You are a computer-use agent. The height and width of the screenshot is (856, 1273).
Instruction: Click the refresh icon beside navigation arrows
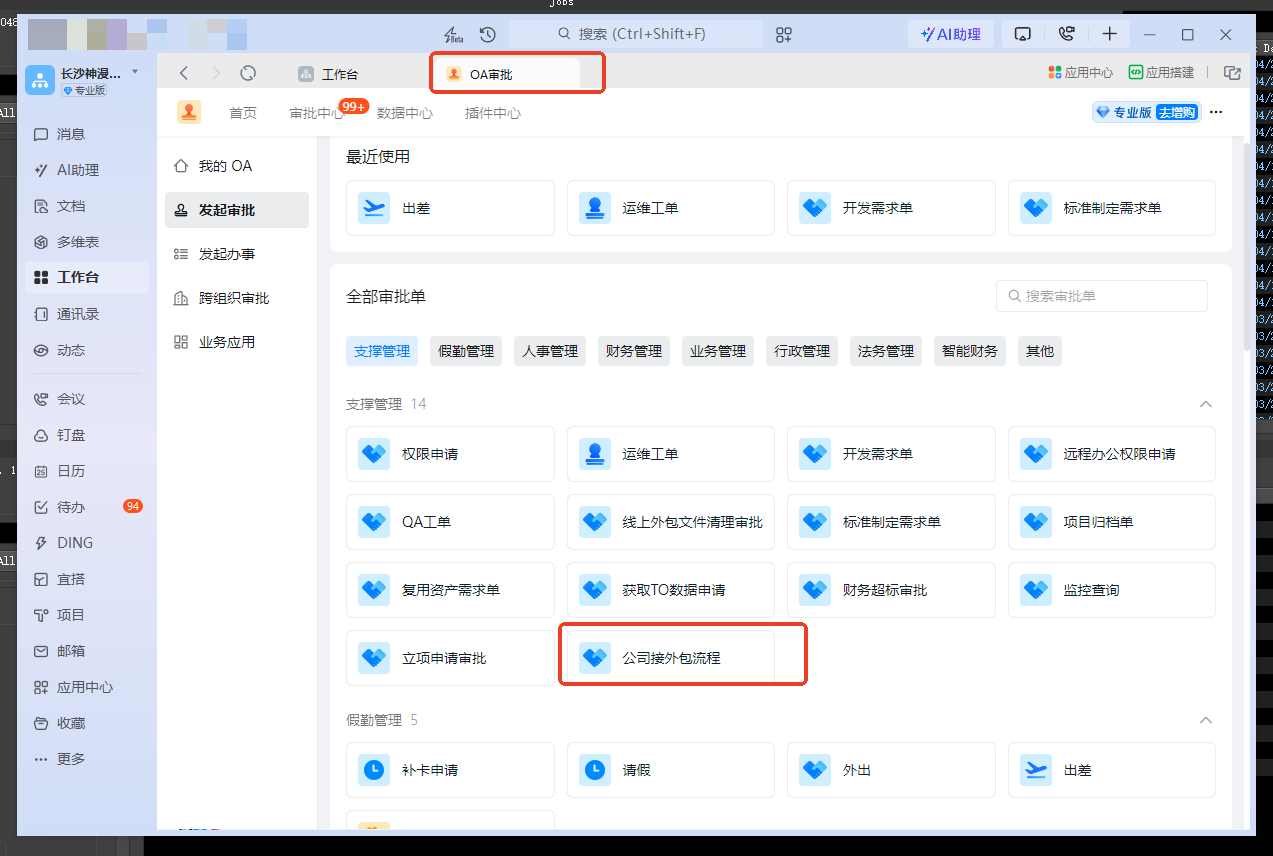point(248,73)
